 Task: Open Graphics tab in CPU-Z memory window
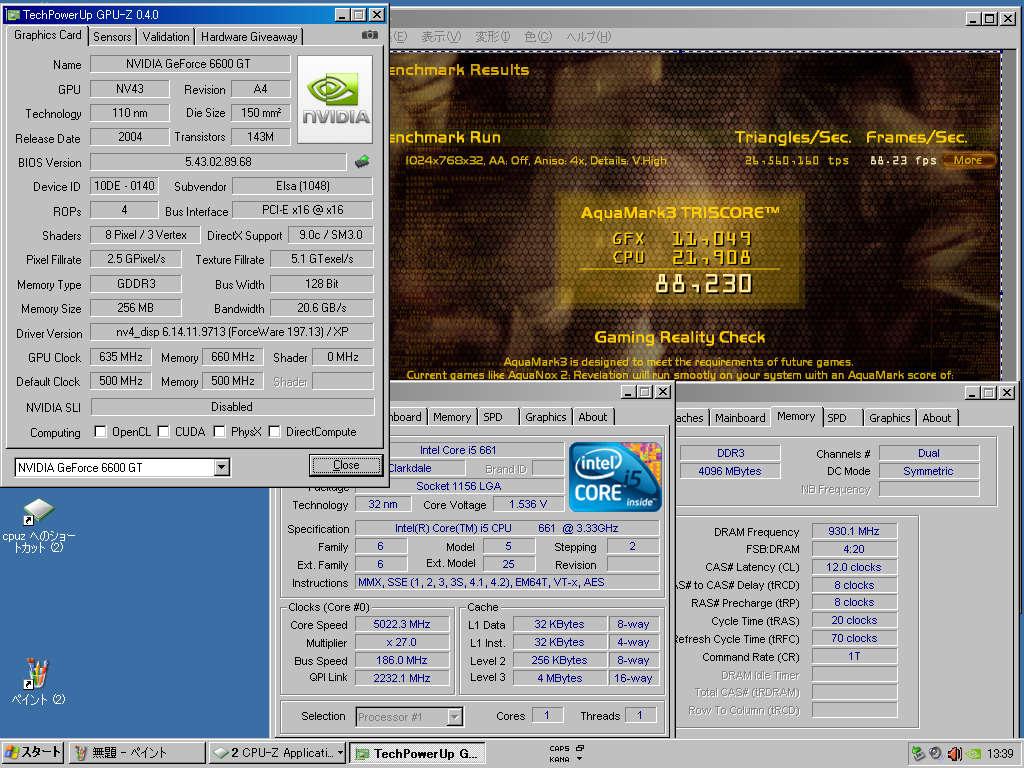point(889,418)
